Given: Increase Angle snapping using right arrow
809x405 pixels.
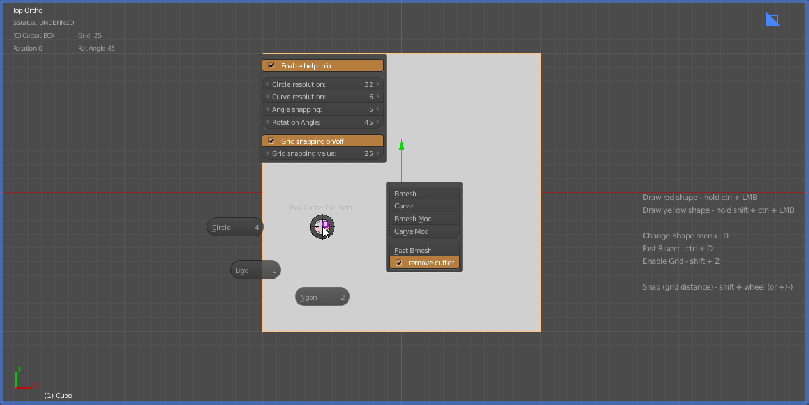Looking at the screenshot, I should point(378,109).
